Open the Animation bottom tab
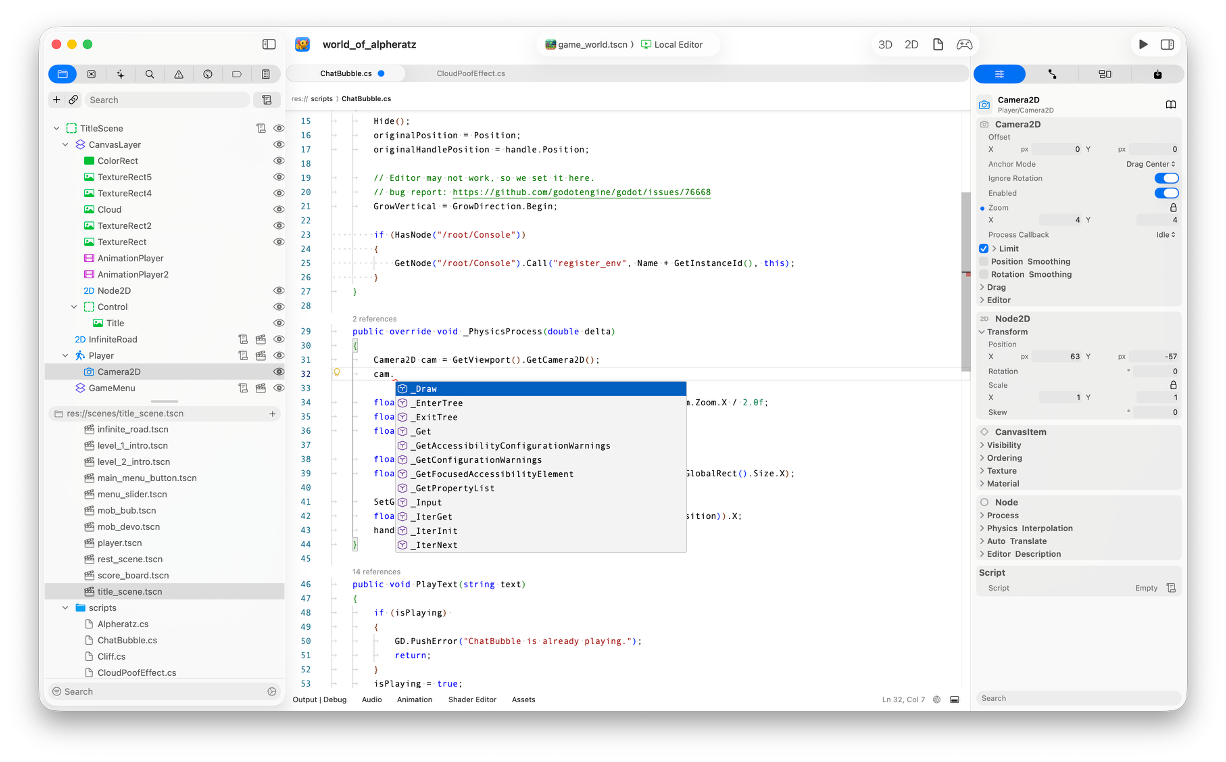 click(x=415, y=699)
